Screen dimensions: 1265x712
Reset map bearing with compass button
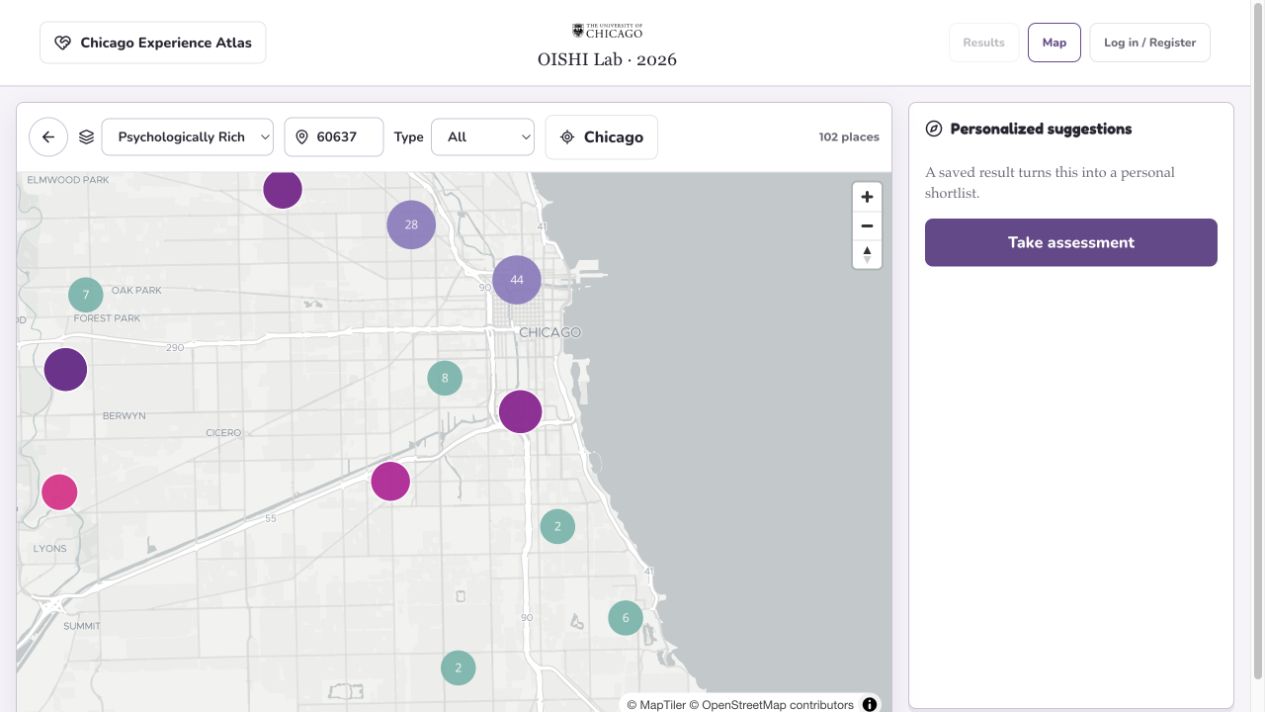867,254
